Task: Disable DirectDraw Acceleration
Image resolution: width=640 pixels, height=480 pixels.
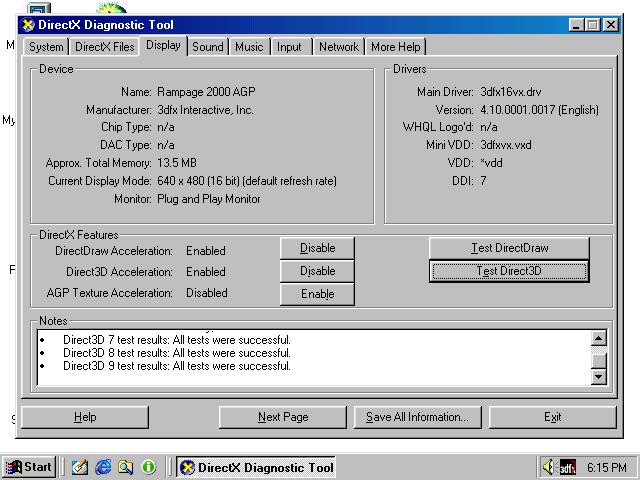Action: point(317,248)
